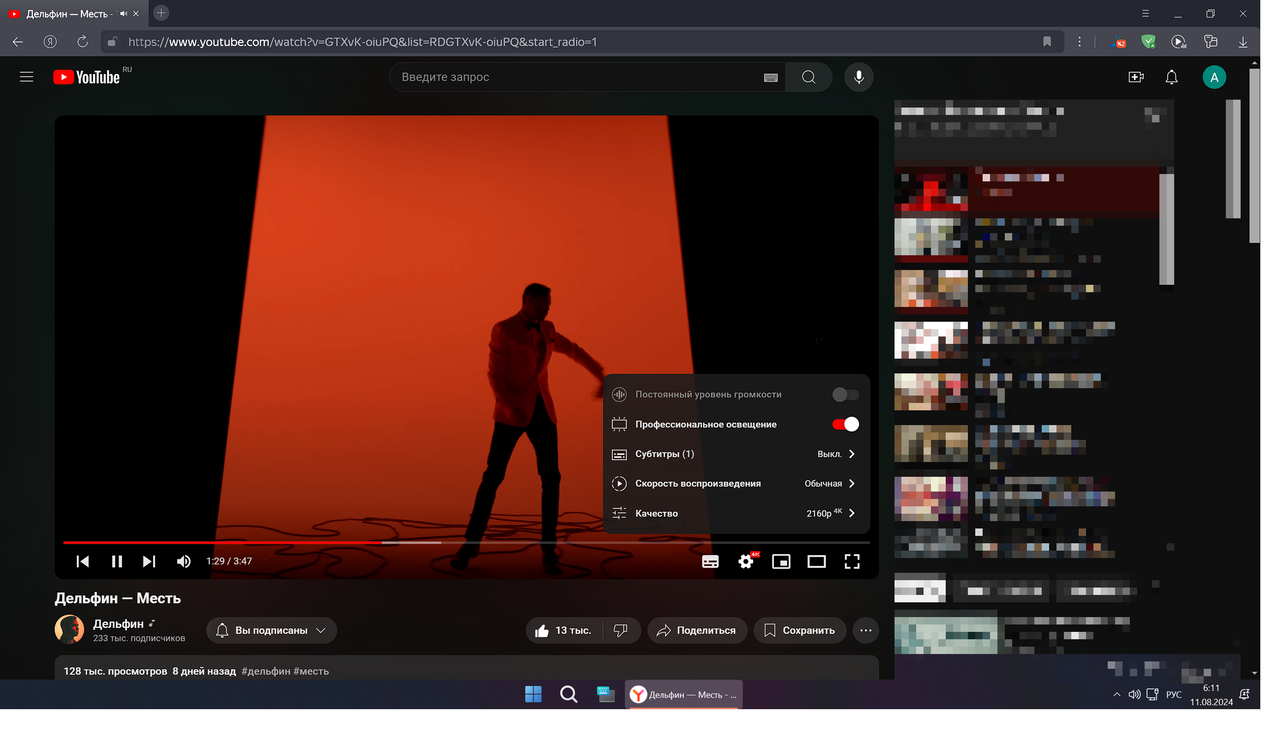Reload the page
Image resolution: width=1280 pixels, height=735 pixels.
click(x=82, y=42)
